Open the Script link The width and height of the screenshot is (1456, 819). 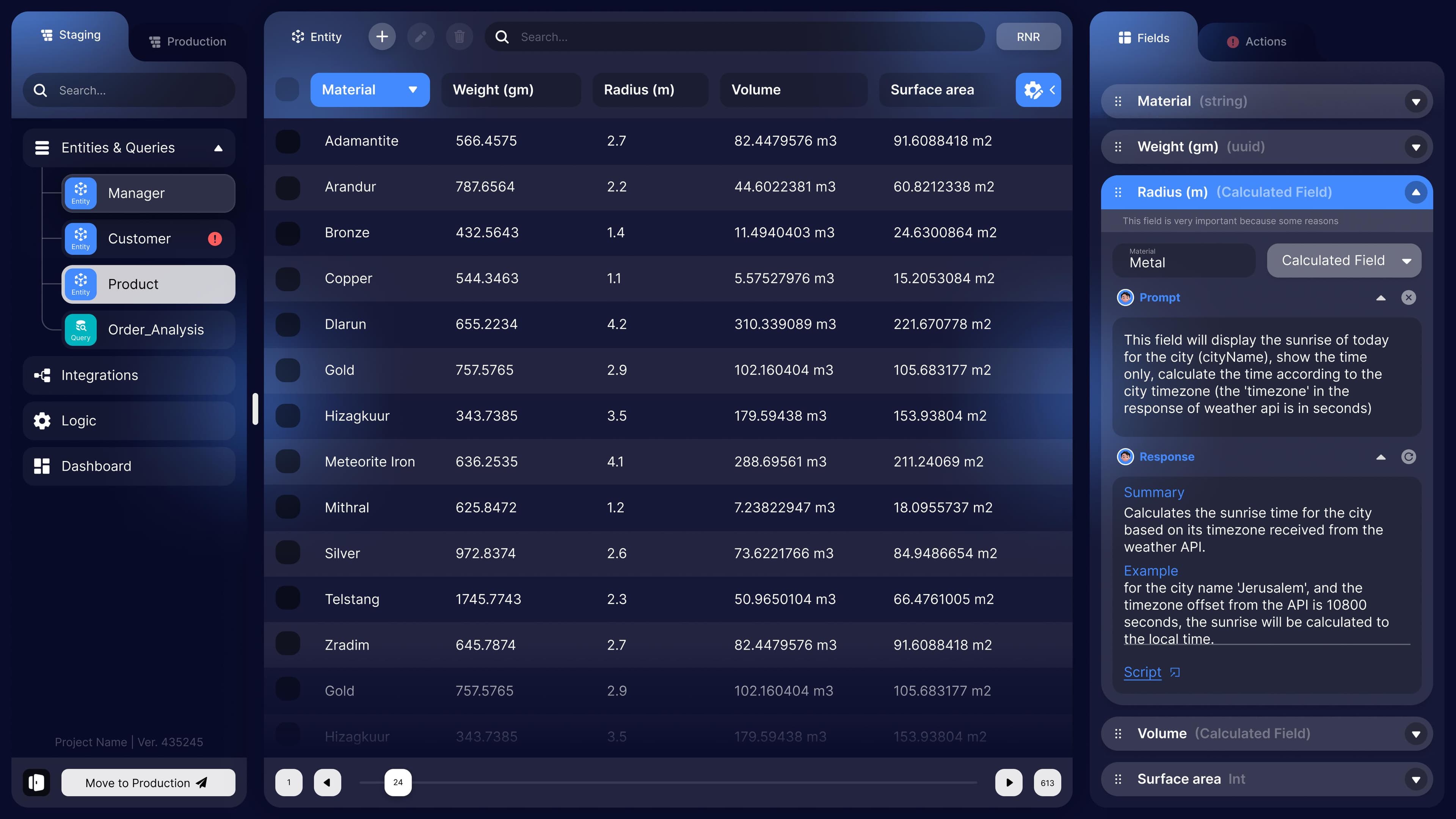1142,672
